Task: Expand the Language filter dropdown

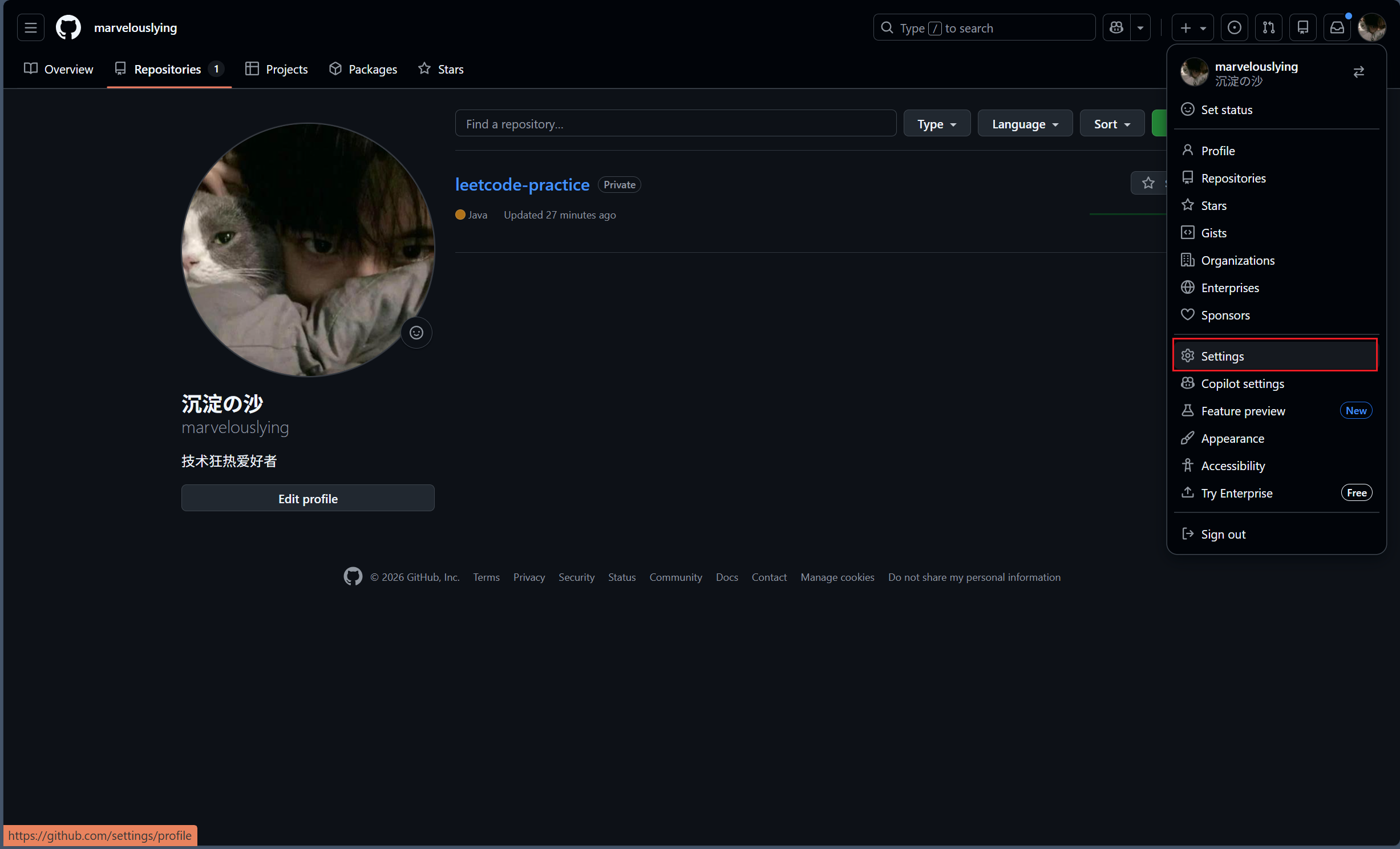Action: tap(1025, 124)
